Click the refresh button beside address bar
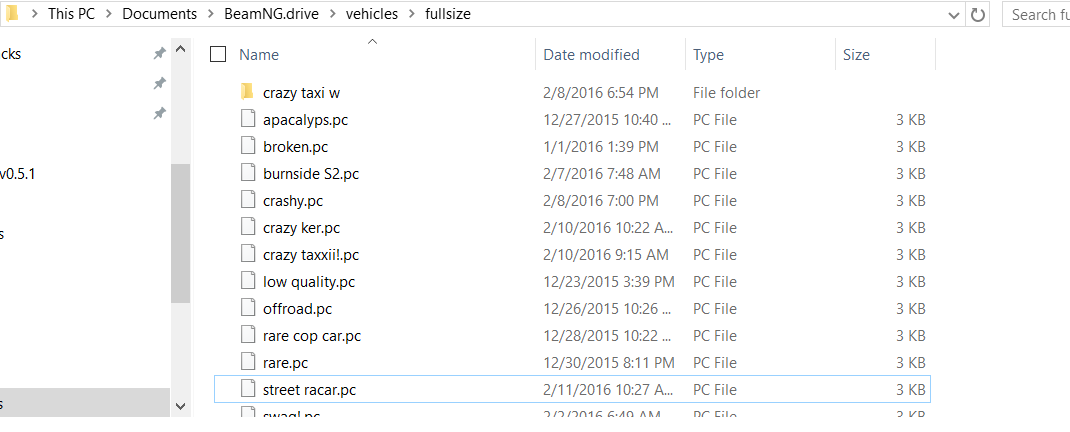 pyautogui.click(x=978, y=14)
